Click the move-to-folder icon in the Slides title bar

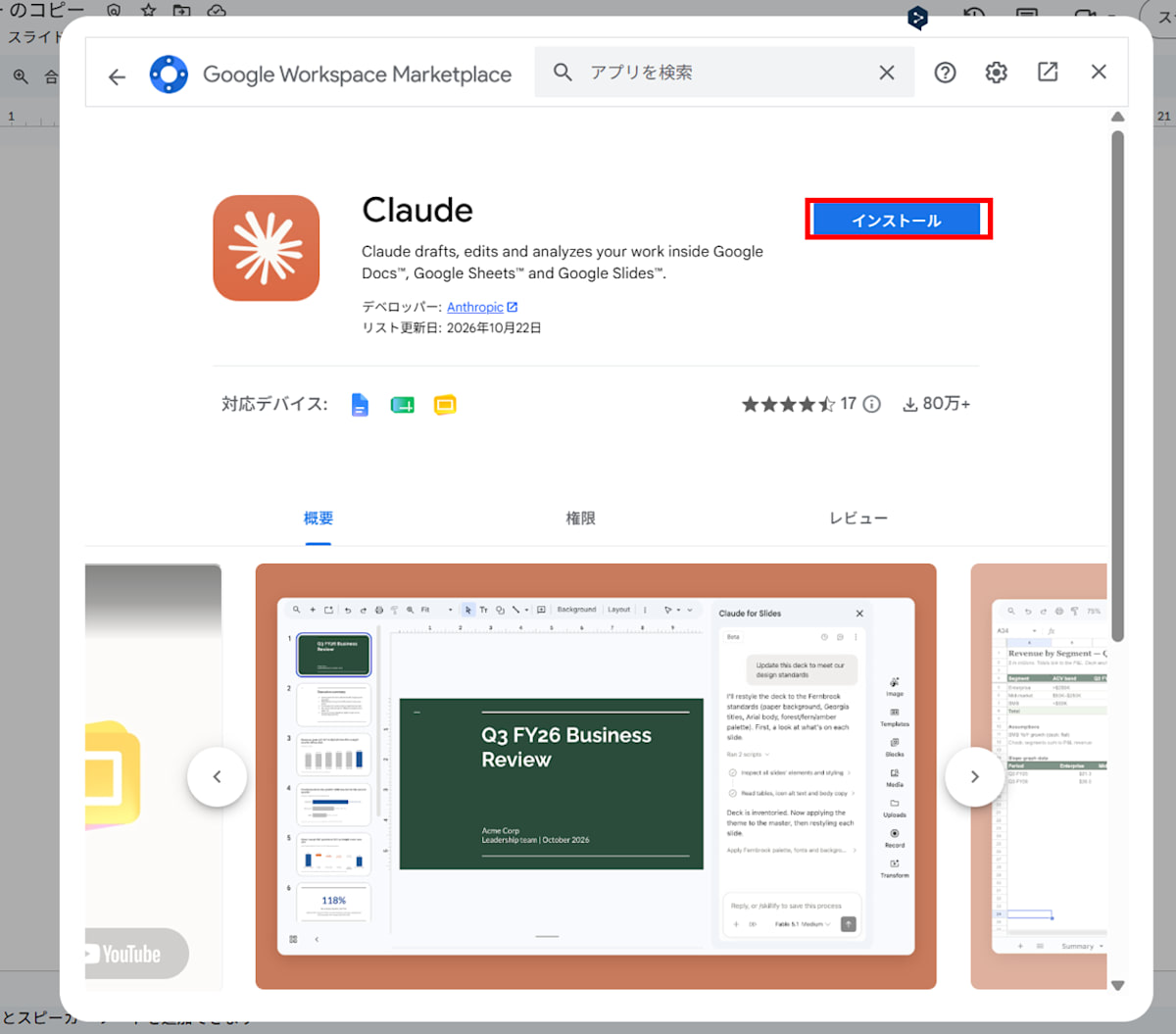click(x=181, y=10)
